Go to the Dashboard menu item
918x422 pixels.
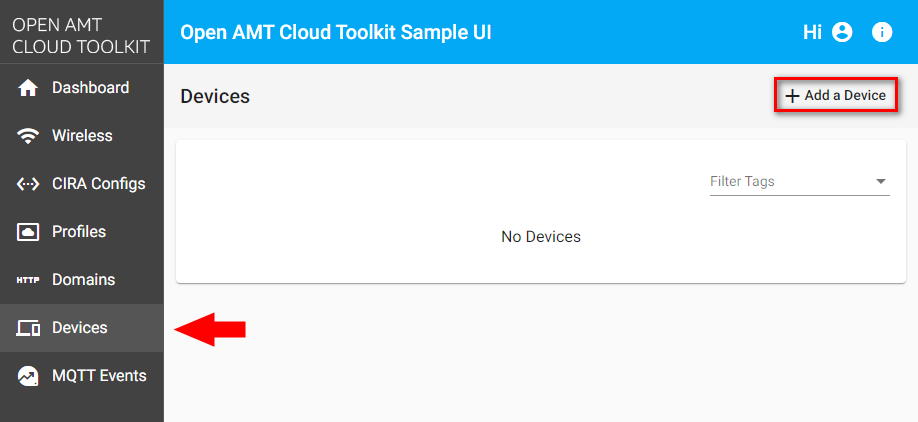[90, 88]
